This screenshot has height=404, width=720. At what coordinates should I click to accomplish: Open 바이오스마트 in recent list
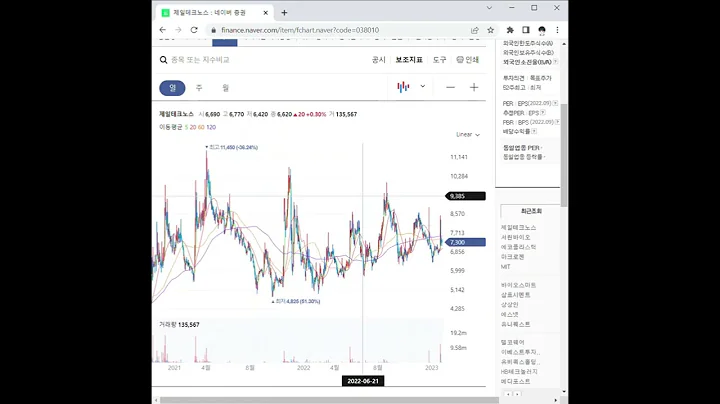tap(518, 285)
